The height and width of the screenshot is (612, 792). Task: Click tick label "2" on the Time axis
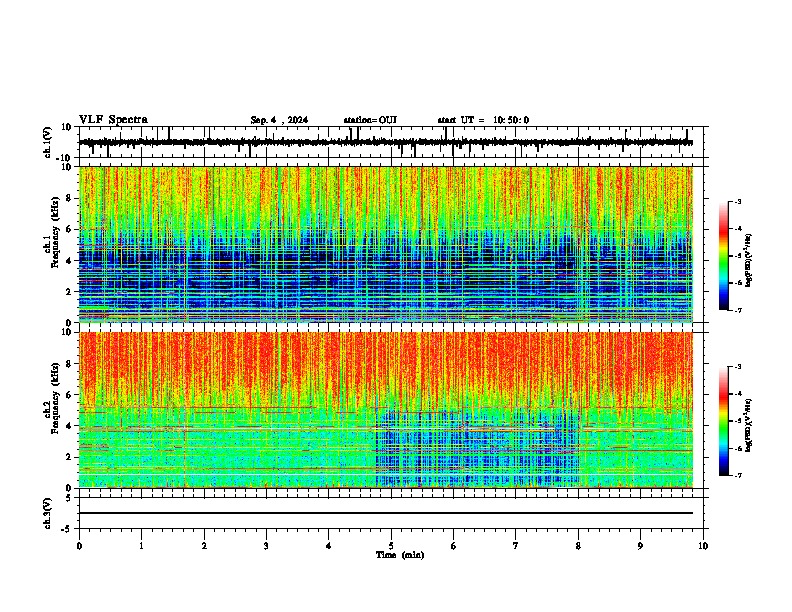tap(204, 546)
